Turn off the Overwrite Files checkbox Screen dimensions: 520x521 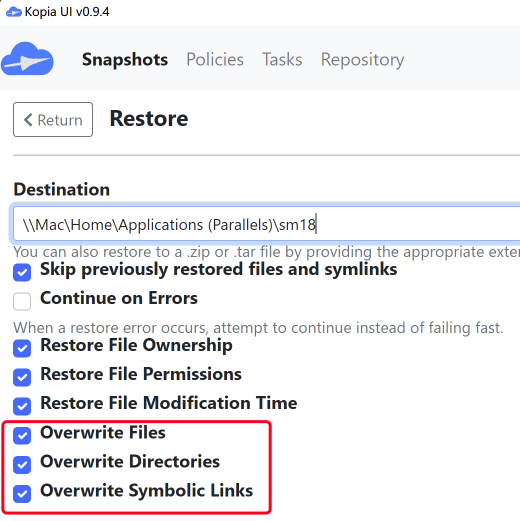pyautogui.click(x=22, y=436)
